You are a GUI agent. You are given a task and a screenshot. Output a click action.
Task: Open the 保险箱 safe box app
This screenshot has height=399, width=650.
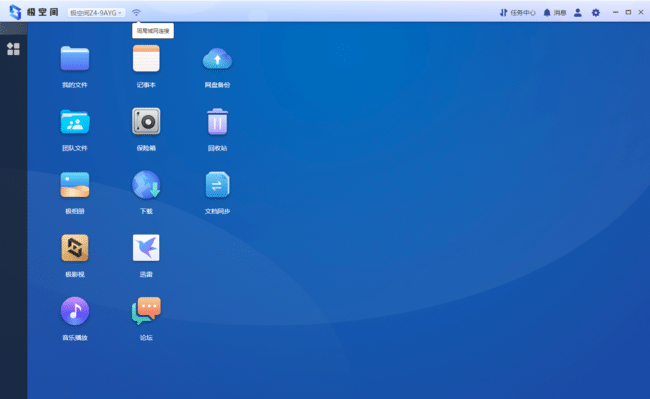[146, 121]
